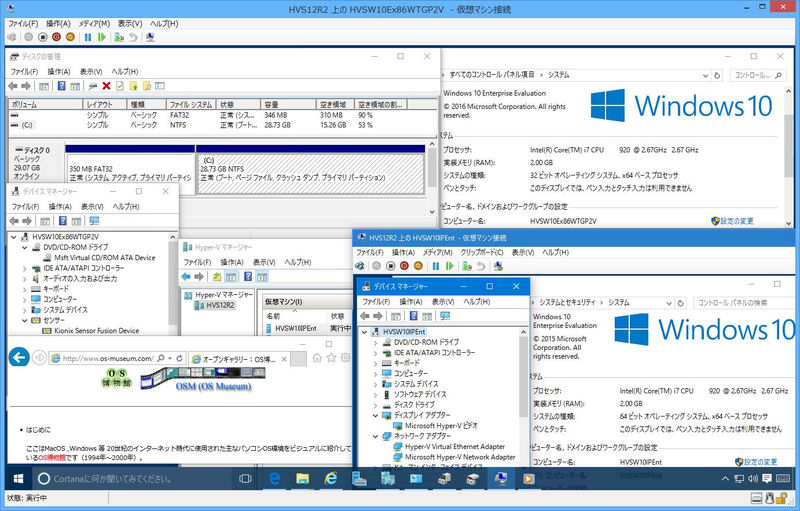The image size is (800, 511).
Task: Click red Shut Down icon in HVSW10IPEnt toolbar
Action: pos(405,266)
